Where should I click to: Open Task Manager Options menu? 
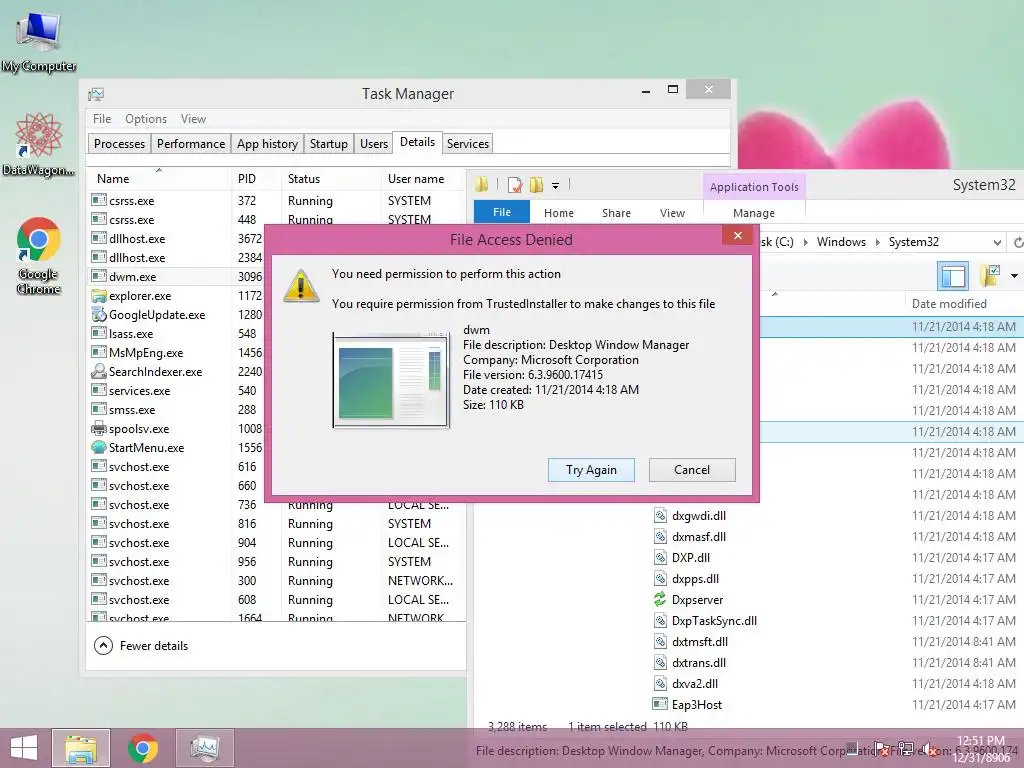(146, 119)
